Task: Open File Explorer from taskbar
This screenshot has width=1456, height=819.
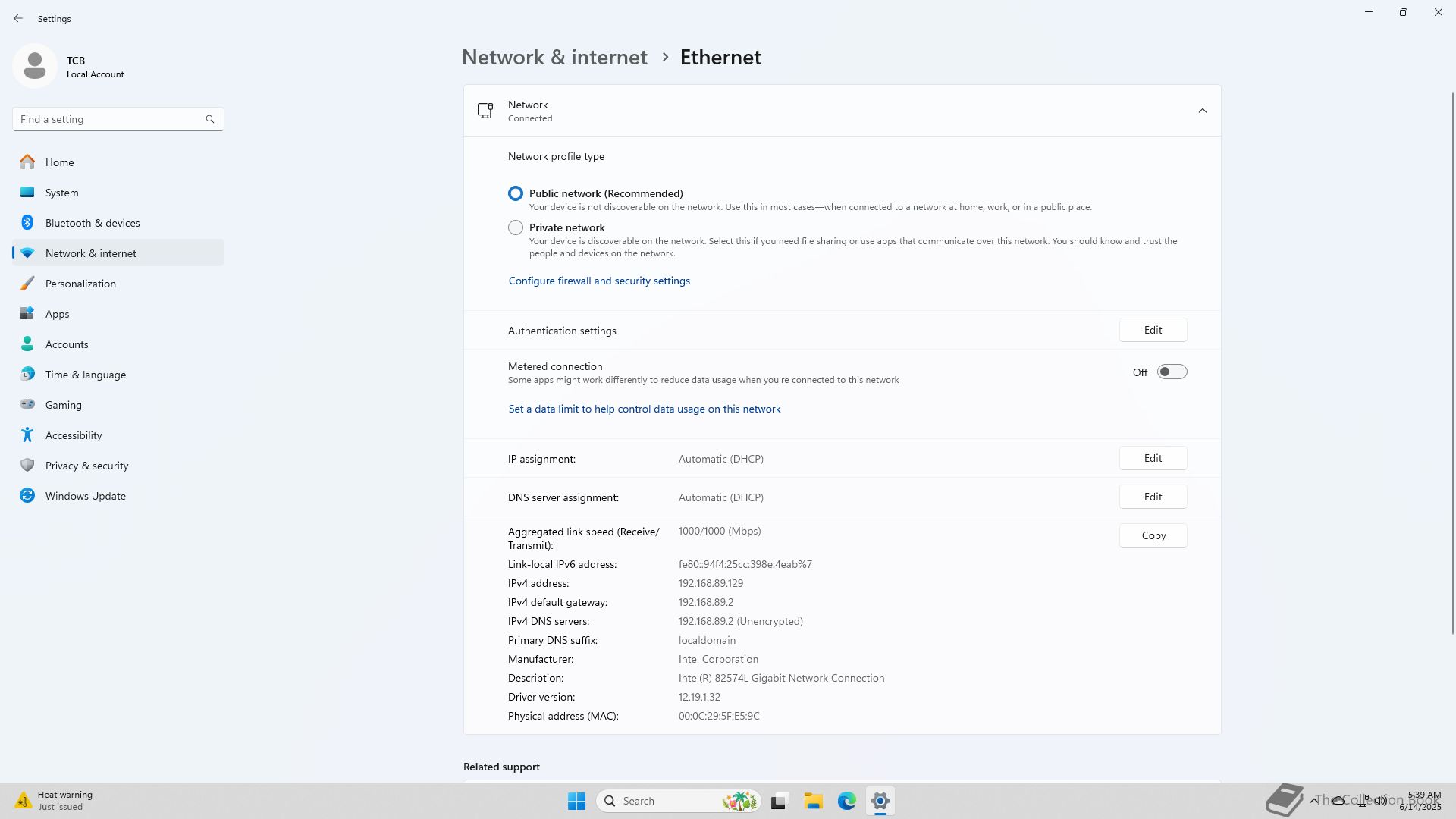Action: (x=813, y=801)
